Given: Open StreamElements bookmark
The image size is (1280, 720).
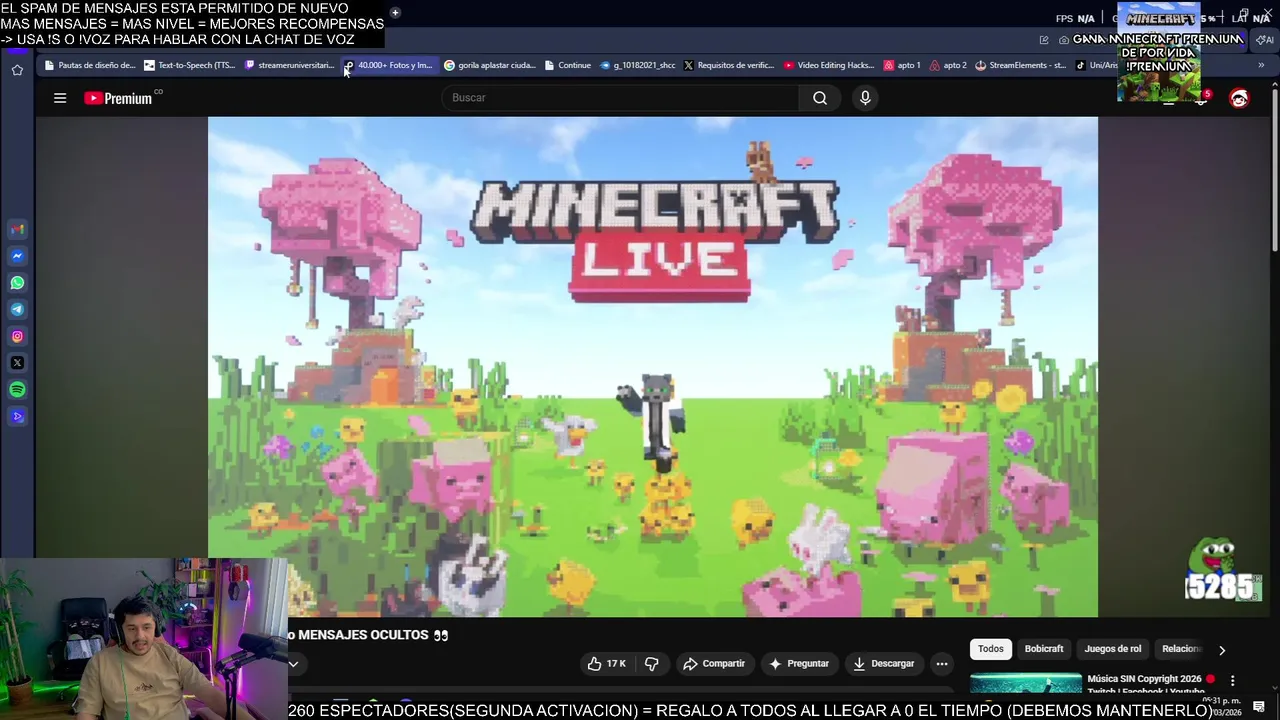Looking at the screenshot, I should pos(1021,65).
